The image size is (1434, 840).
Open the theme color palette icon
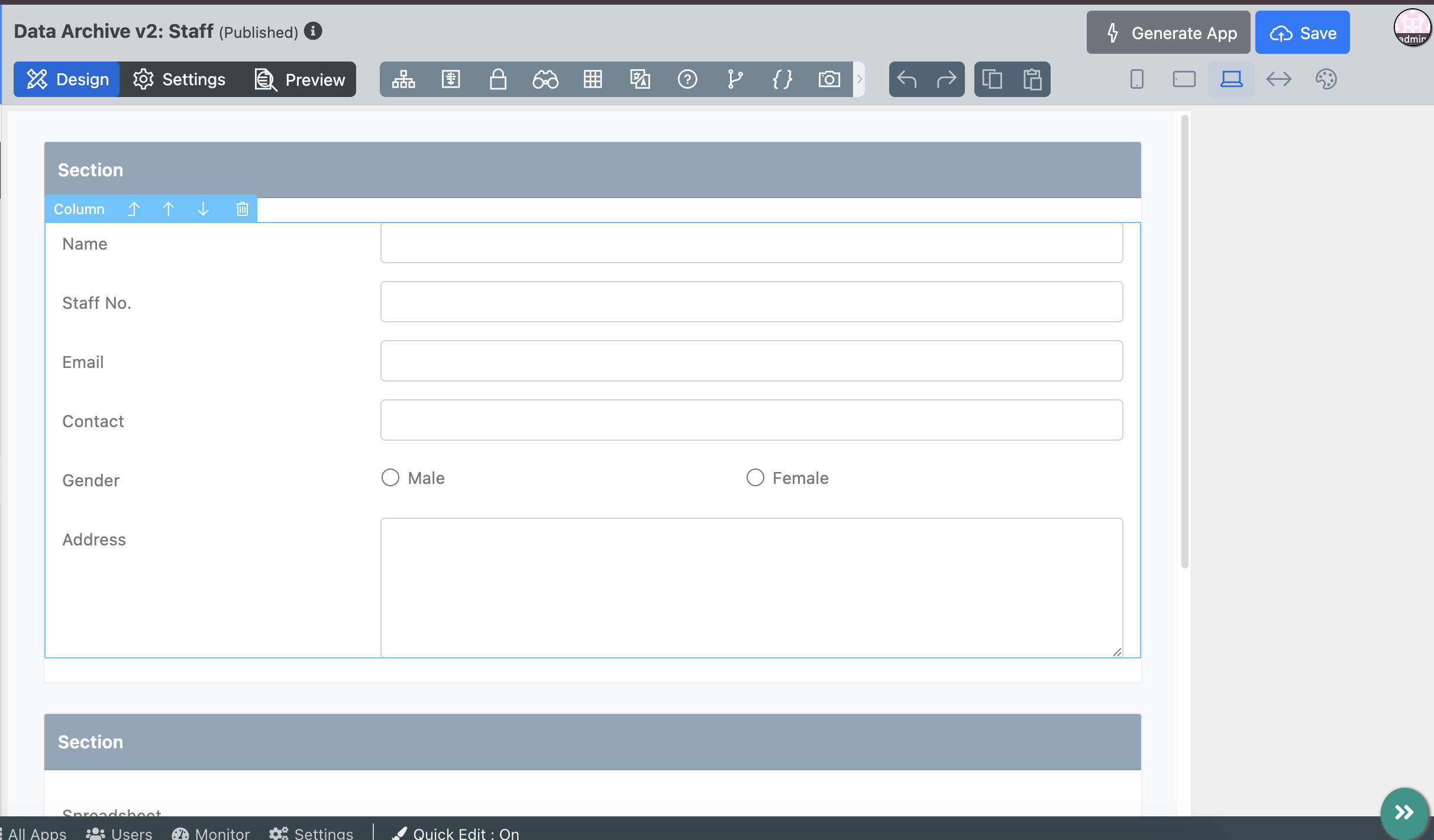1326,79
